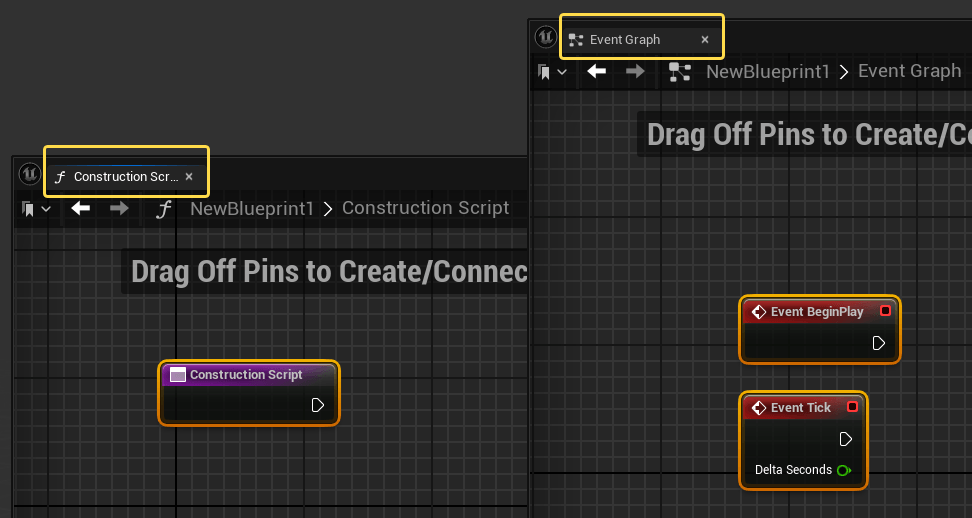Go forward in Event Graph navigation history
Image resolution: width=972 pixels, height=518 pixels.
[635, 71]
